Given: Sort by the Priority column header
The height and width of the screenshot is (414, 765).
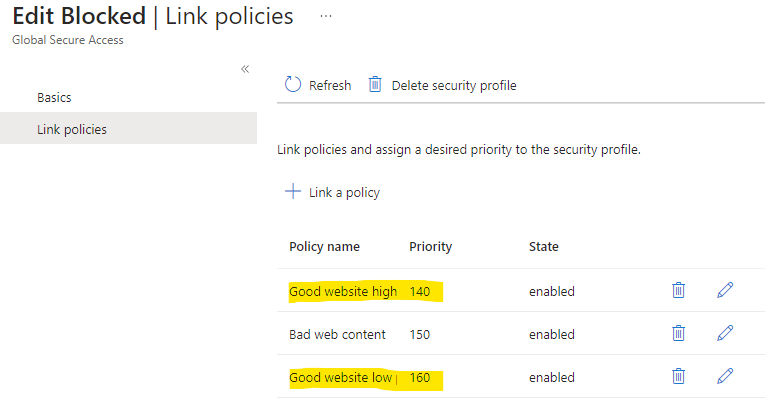Looking at the screenshot, I should point(430,246).
